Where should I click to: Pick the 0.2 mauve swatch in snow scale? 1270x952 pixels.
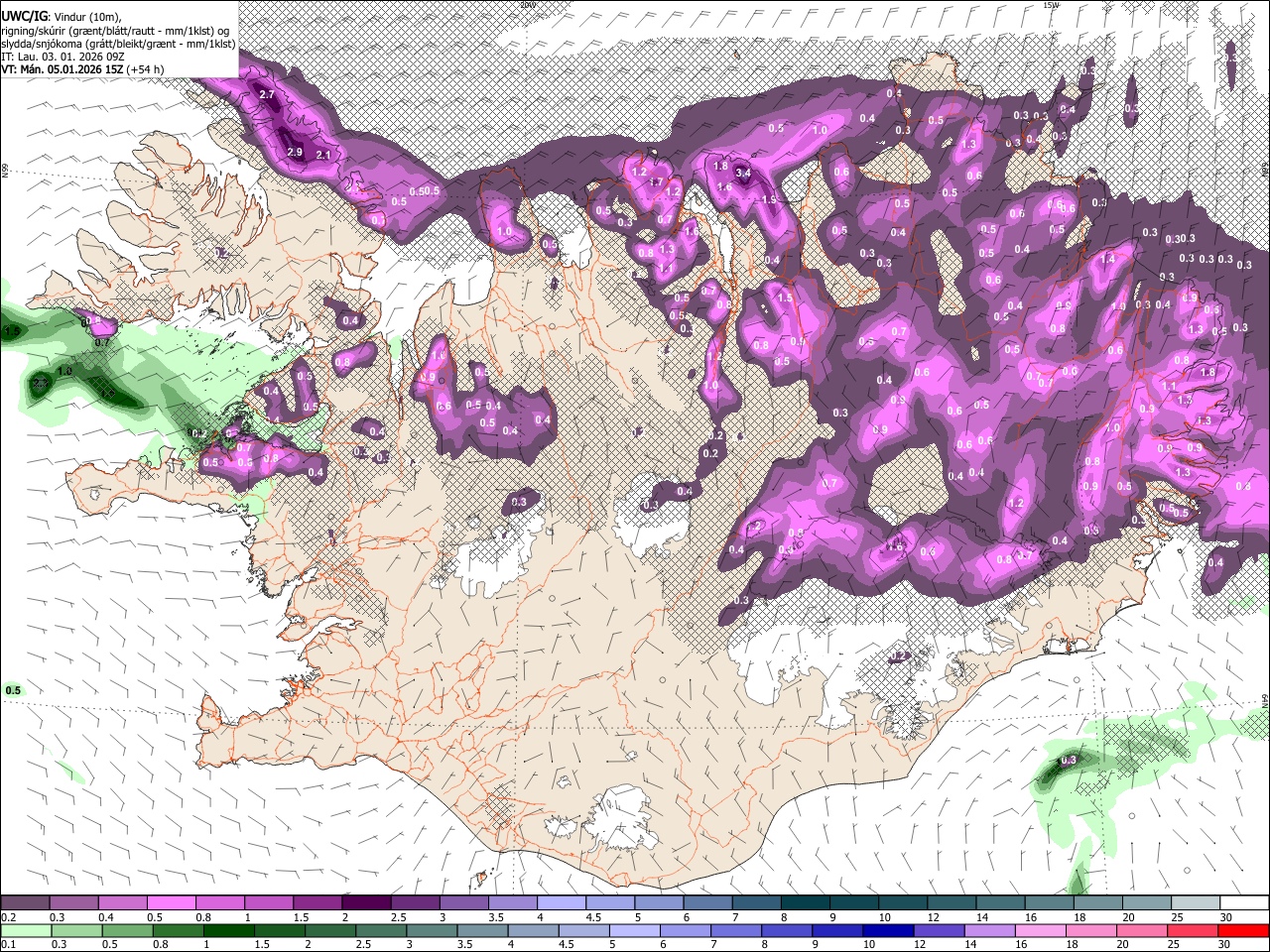25,903
